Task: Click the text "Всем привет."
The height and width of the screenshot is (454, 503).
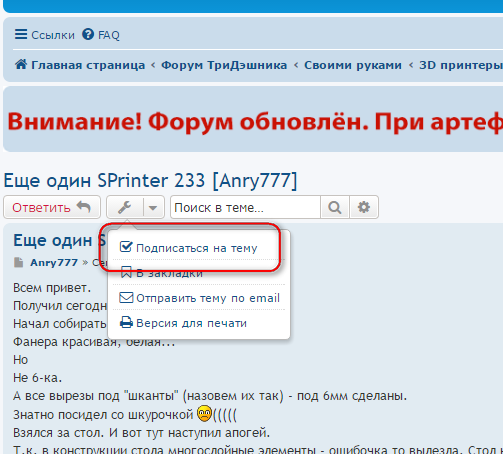Action: pos(52,288)
